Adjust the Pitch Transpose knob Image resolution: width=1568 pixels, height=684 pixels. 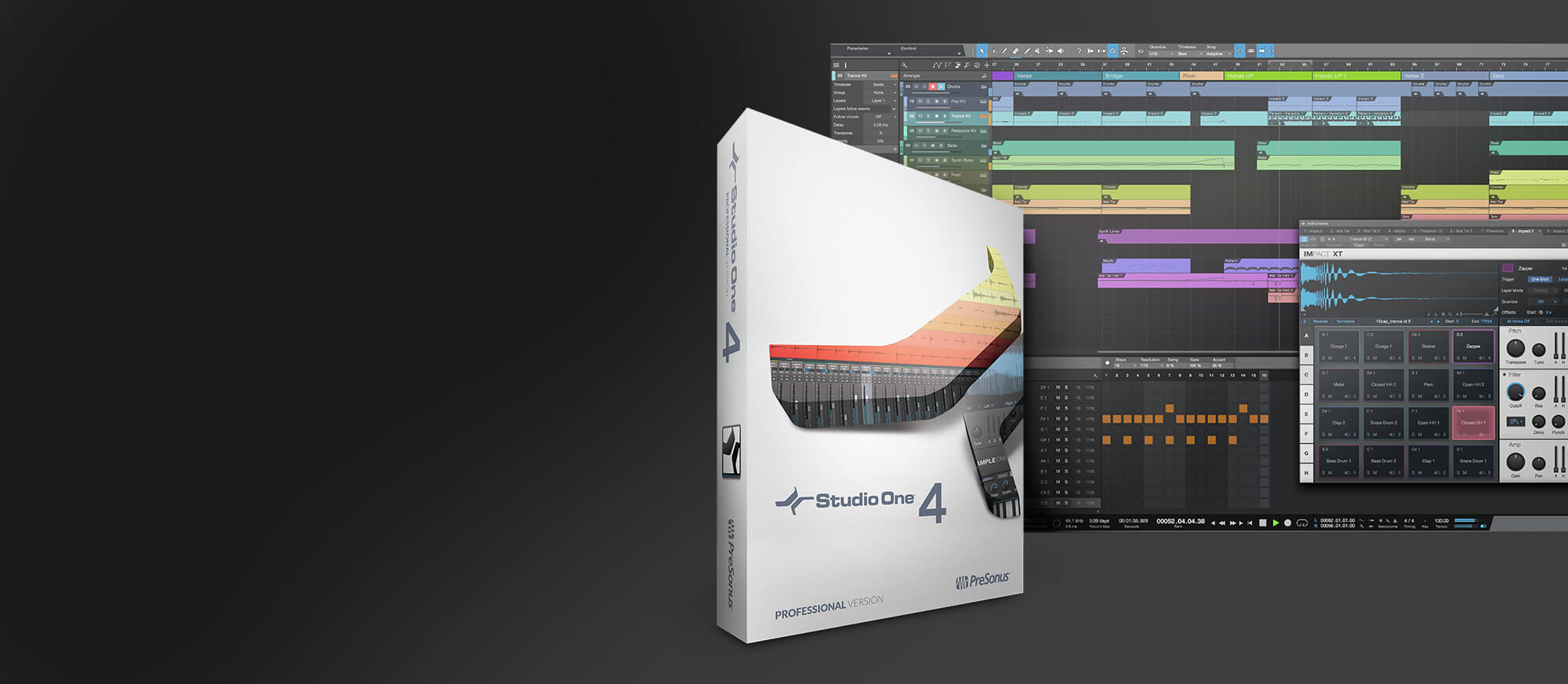click(x=1515, y=348)
